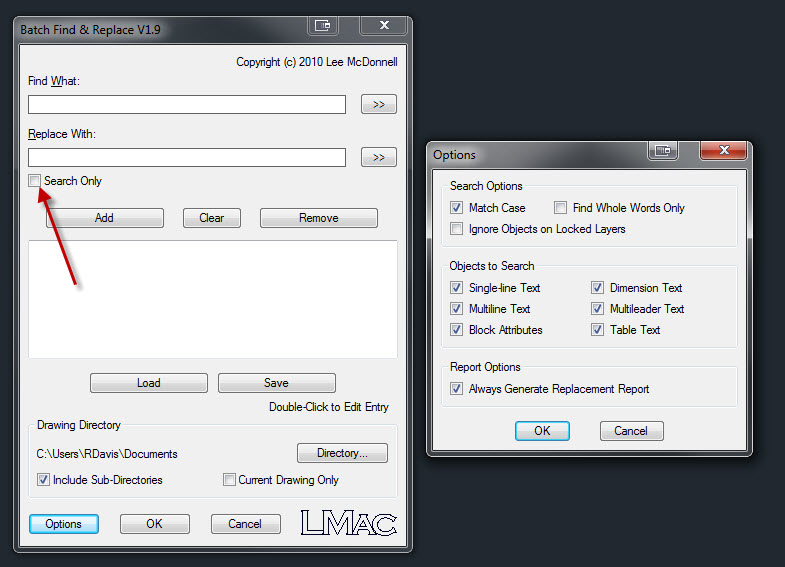Toggle Always Generate Replacement Report
785x567 pixels.
point(456,388)
